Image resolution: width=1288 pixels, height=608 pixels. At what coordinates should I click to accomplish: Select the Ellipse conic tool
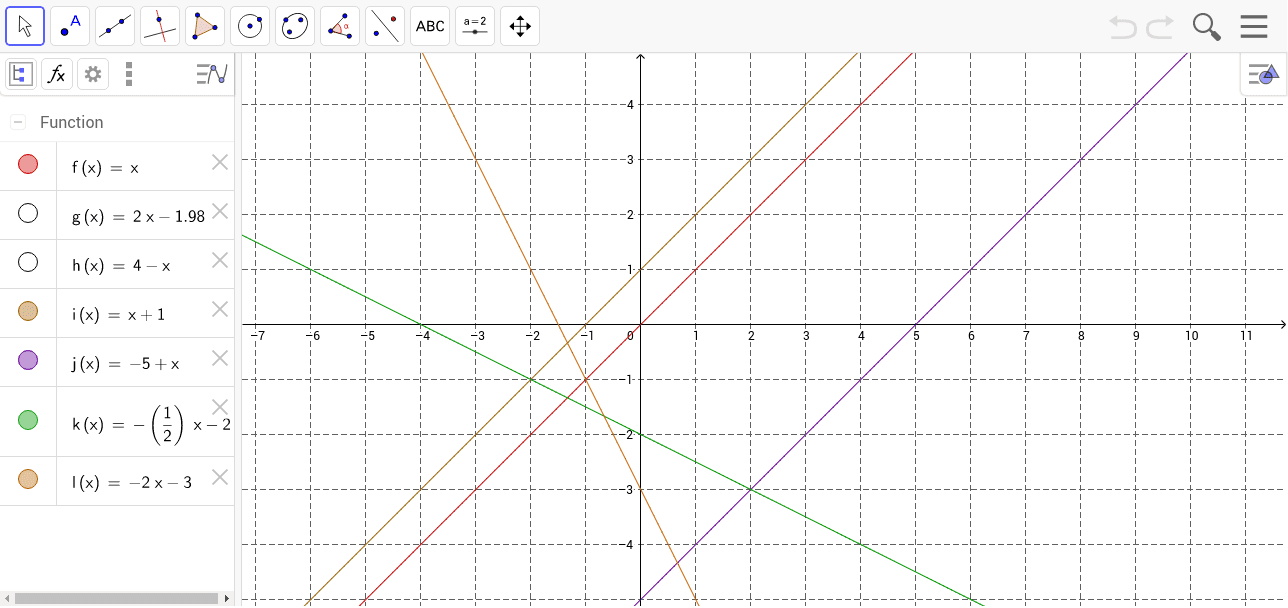click(x=295, y=26)
